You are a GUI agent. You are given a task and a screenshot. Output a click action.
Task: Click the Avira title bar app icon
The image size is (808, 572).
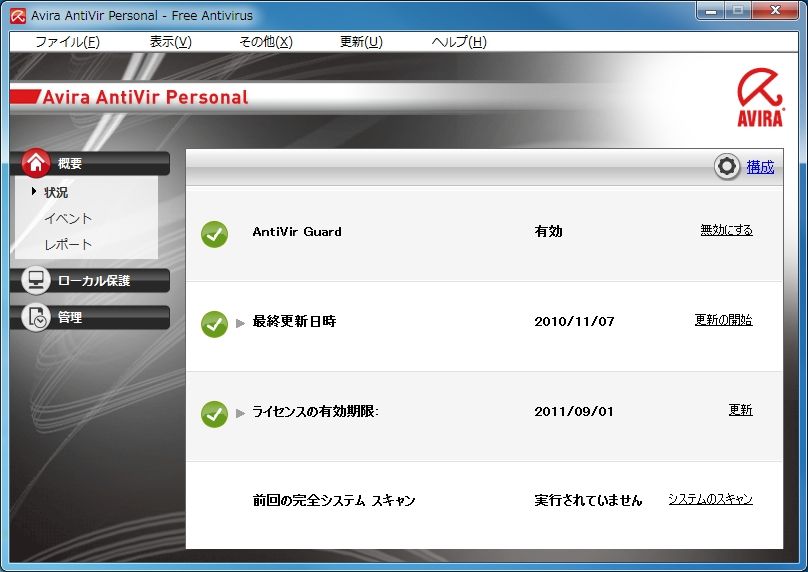point(18,16)
